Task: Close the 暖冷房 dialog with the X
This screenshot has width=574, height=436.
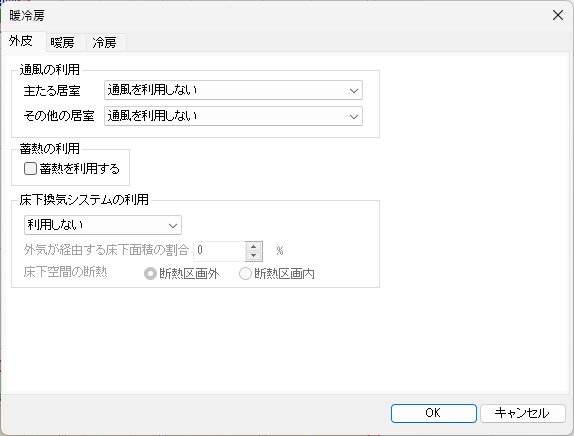Action: pos(558,15)
